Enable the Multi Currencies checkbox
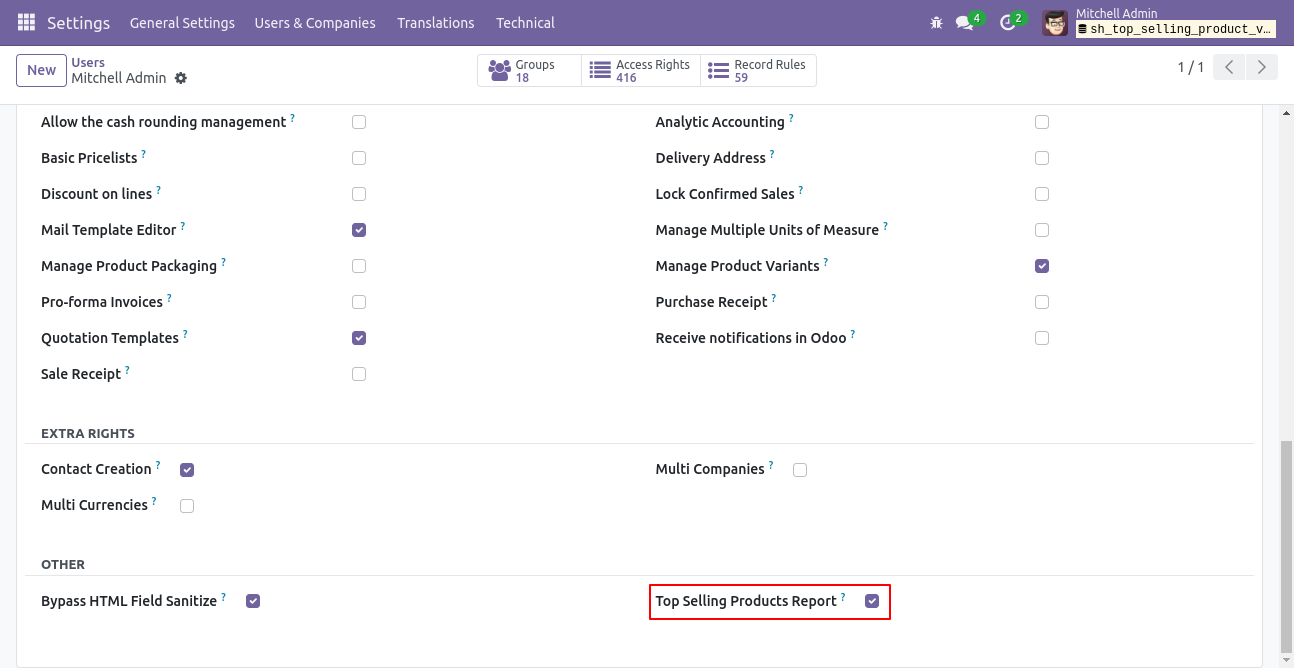The height and width of the screenshot is (668, 1294). (x=187, y=506)
